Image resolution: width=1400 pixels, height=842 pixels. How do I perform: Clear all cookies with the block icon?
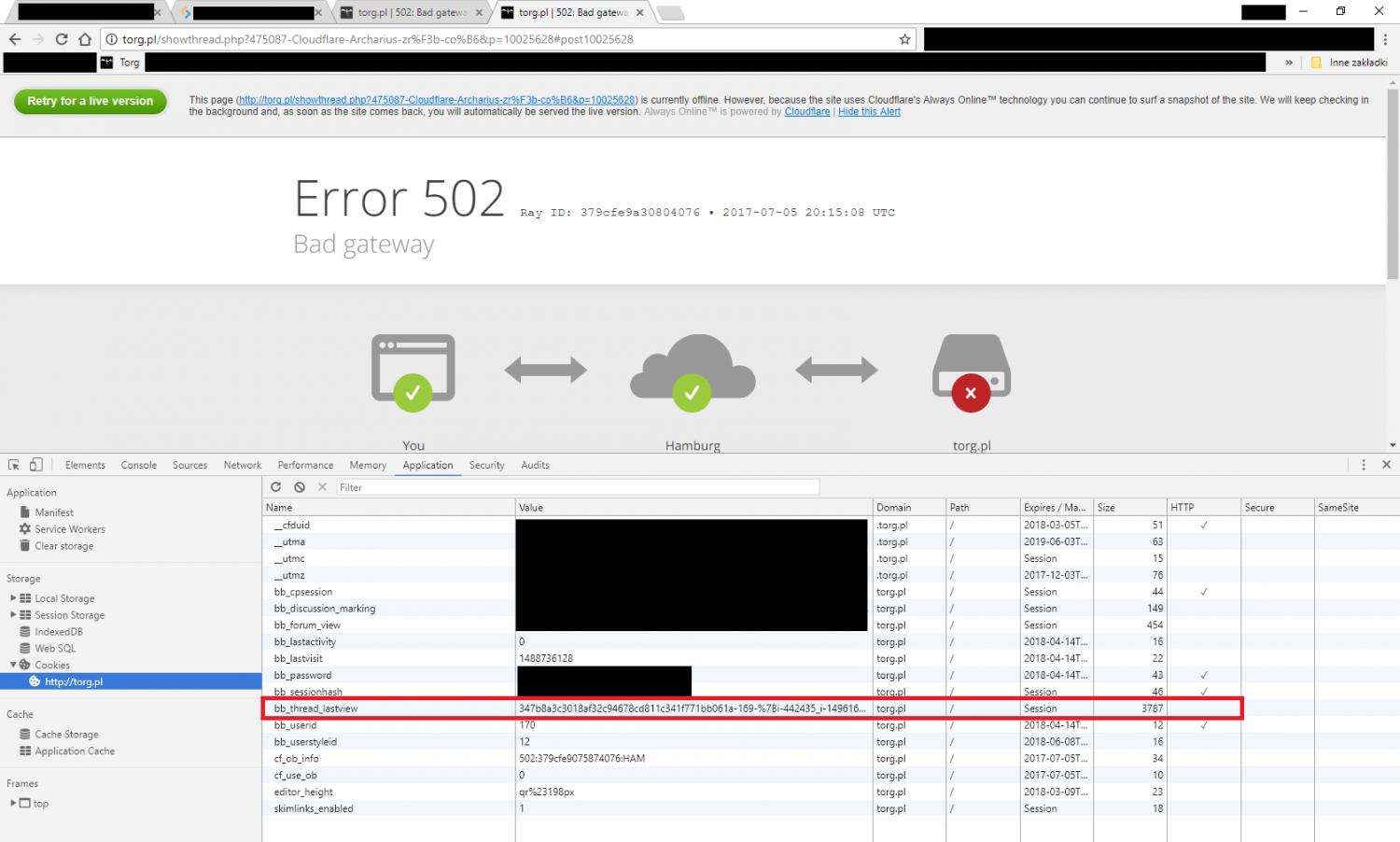pos(300,487)
